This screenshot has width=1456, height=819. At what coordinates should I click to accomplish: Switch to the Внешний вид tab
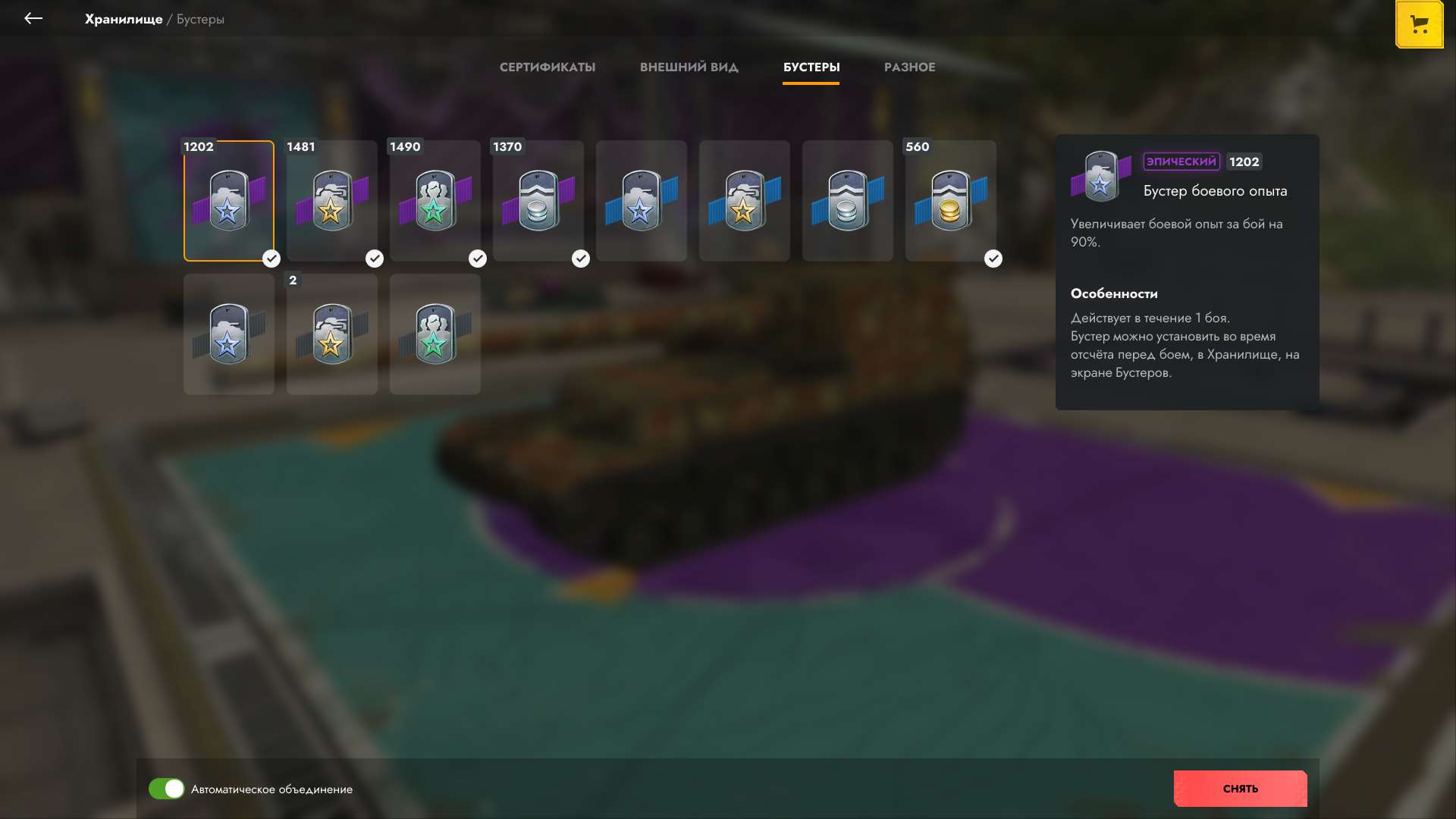pyautogui.click(x=689, y=67)
